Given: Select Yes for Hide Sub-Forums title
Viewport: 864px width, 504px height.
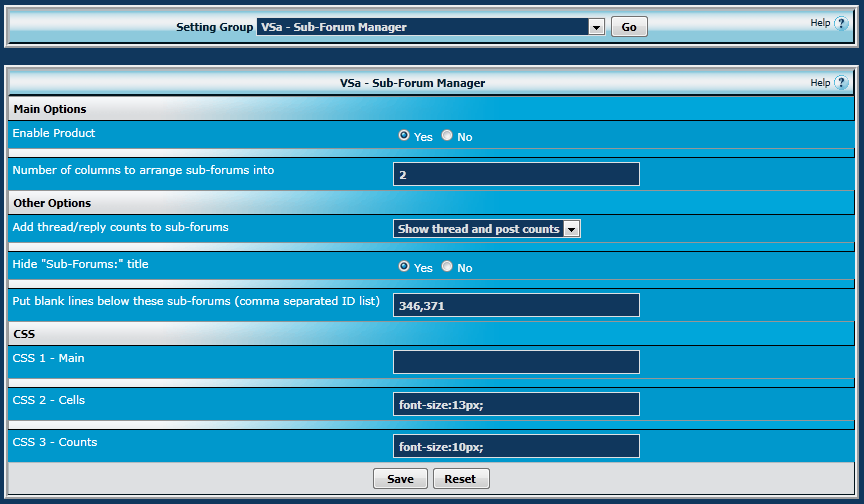Looking at the screenshot, I should [404, 267].
